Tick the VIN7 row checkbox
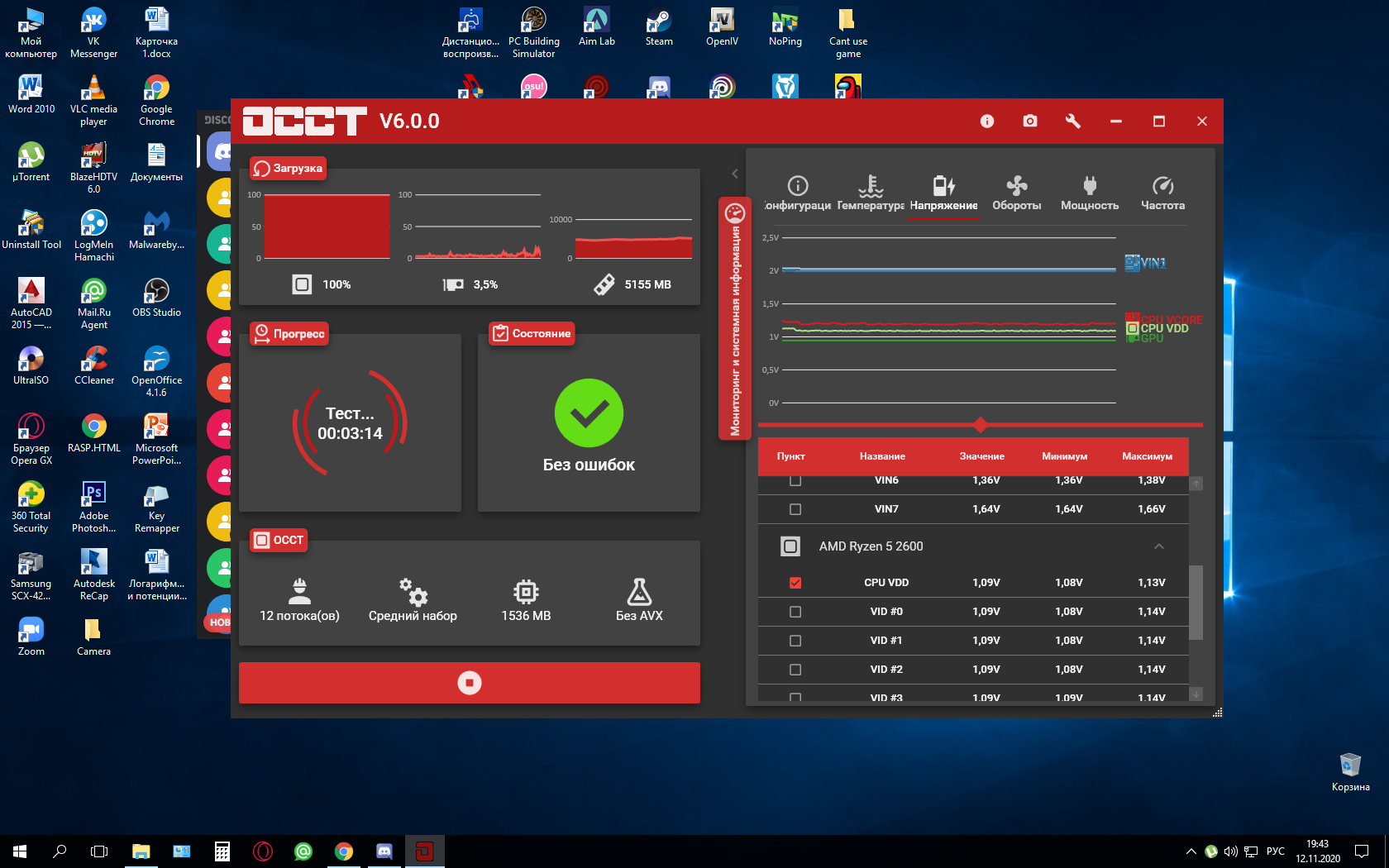 [x=795, y=509]
